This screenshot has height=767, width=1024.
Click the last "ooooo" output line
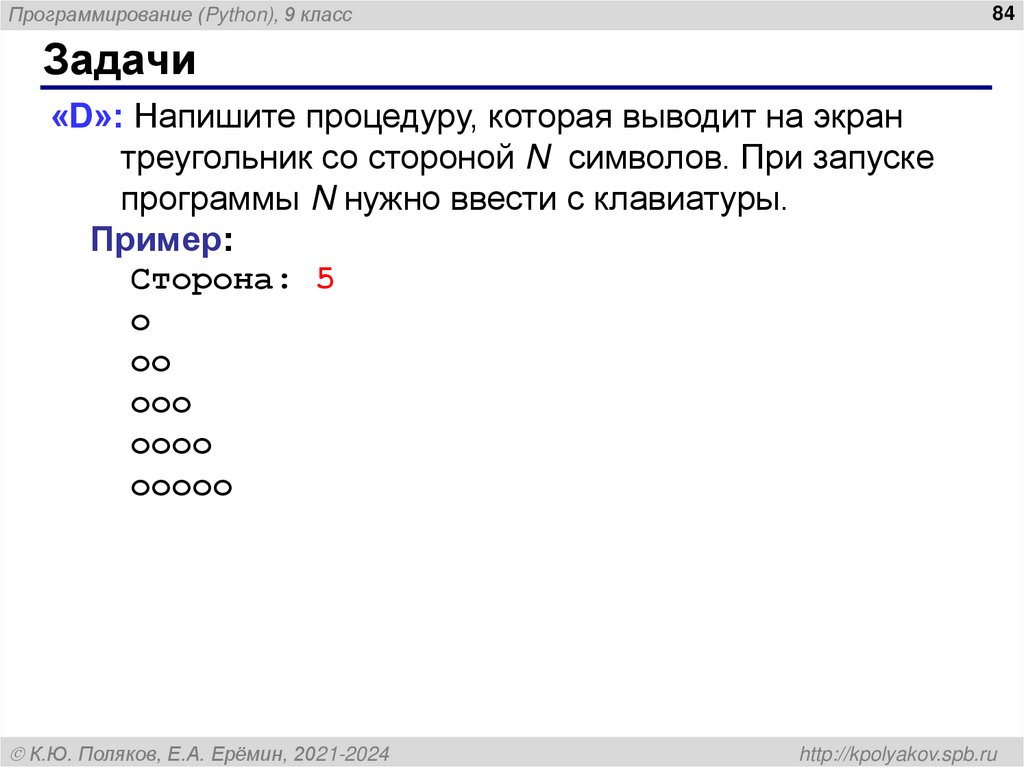pyautogui.click(x=180, y=485)
